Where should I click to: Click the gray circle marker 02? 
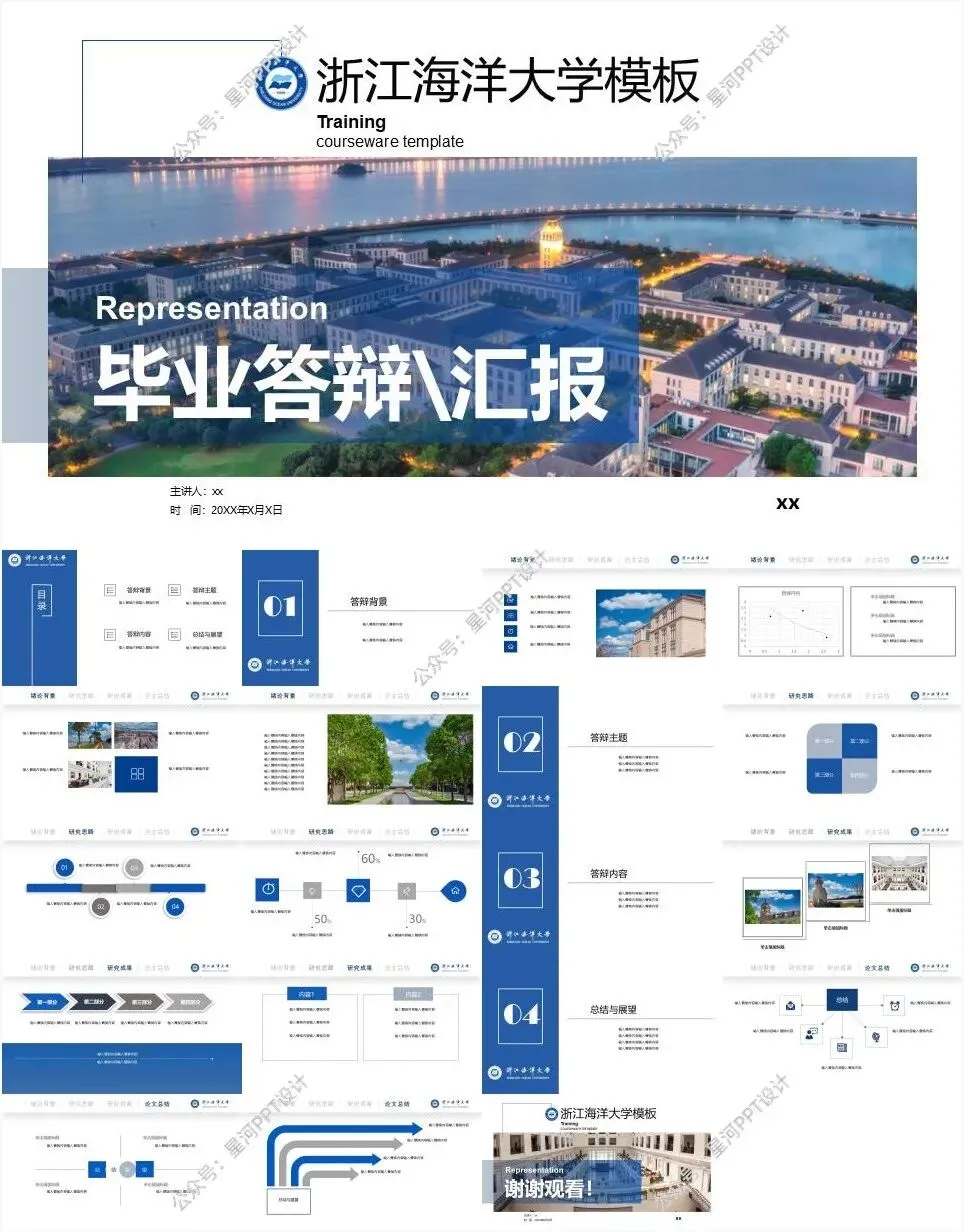[100, 907]
